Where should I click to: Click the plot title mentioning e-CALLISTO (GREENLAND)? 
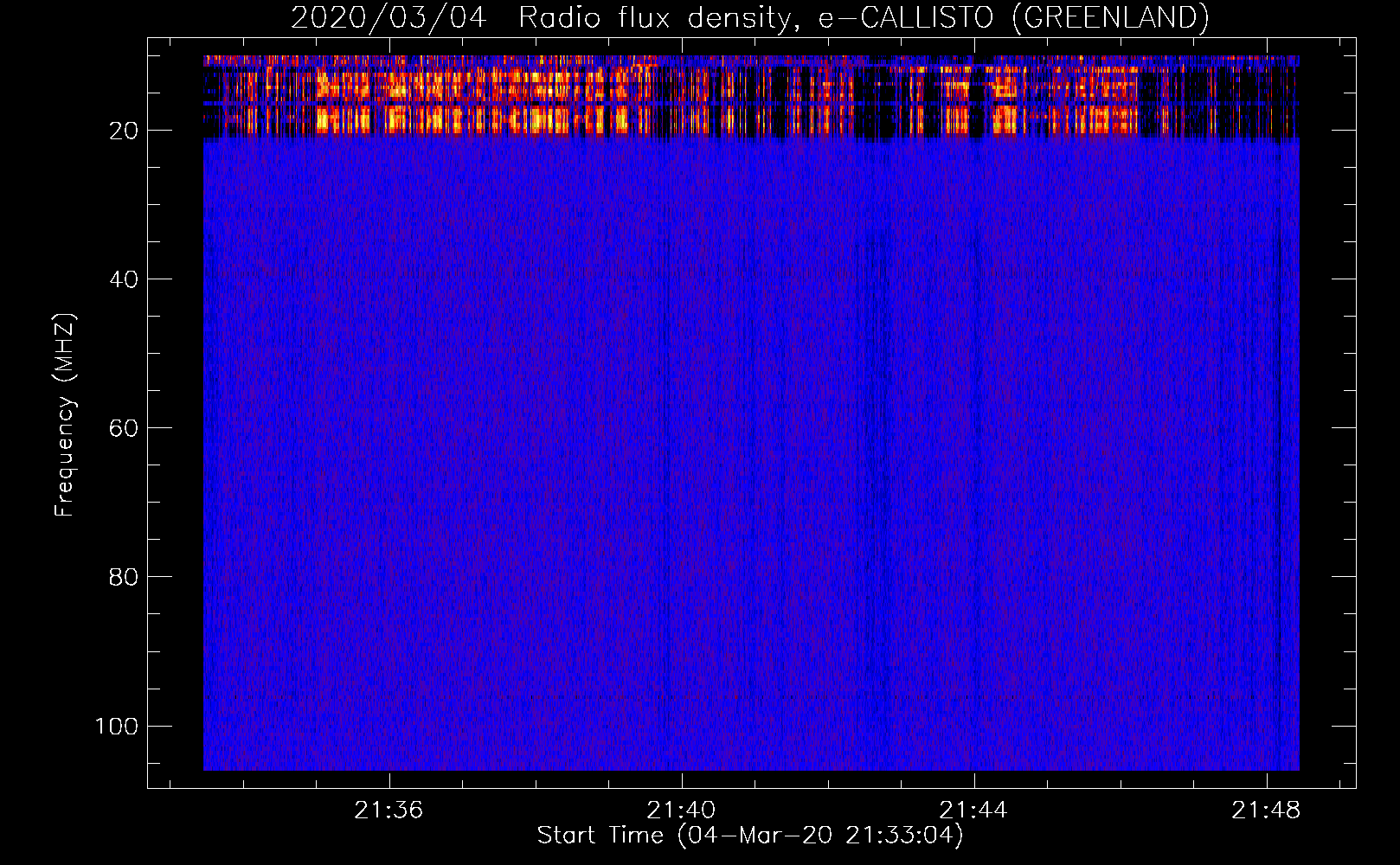tap(749, 17)
